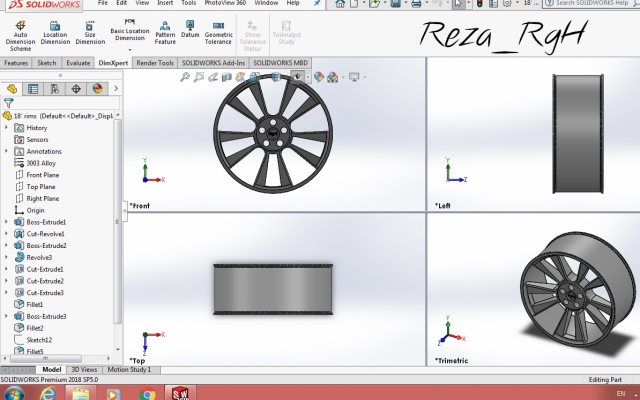Open Motion Study 1 tab
640x400 pixels.
coord(129,369)
